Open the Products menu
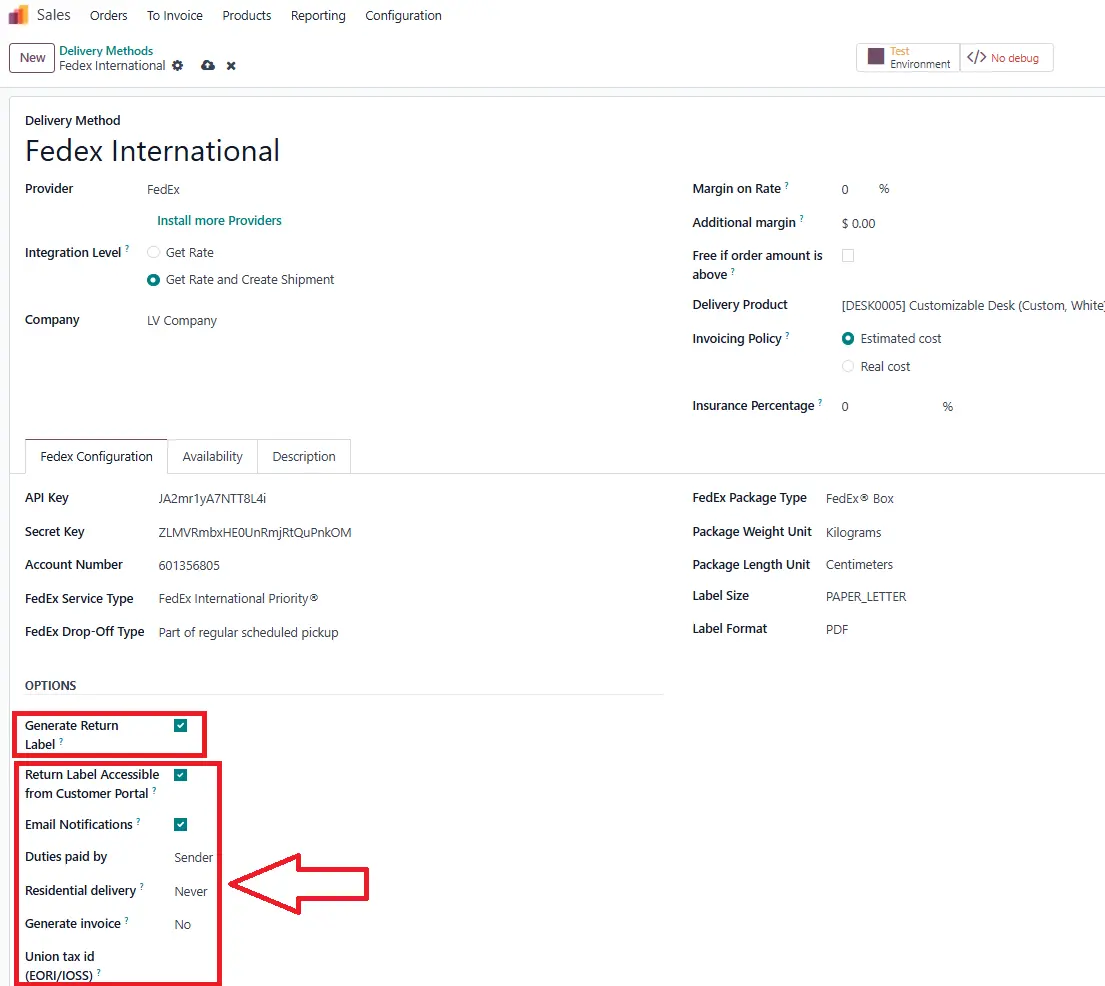The height and width of the screenshot is (986, 1105). coord(247,16)
